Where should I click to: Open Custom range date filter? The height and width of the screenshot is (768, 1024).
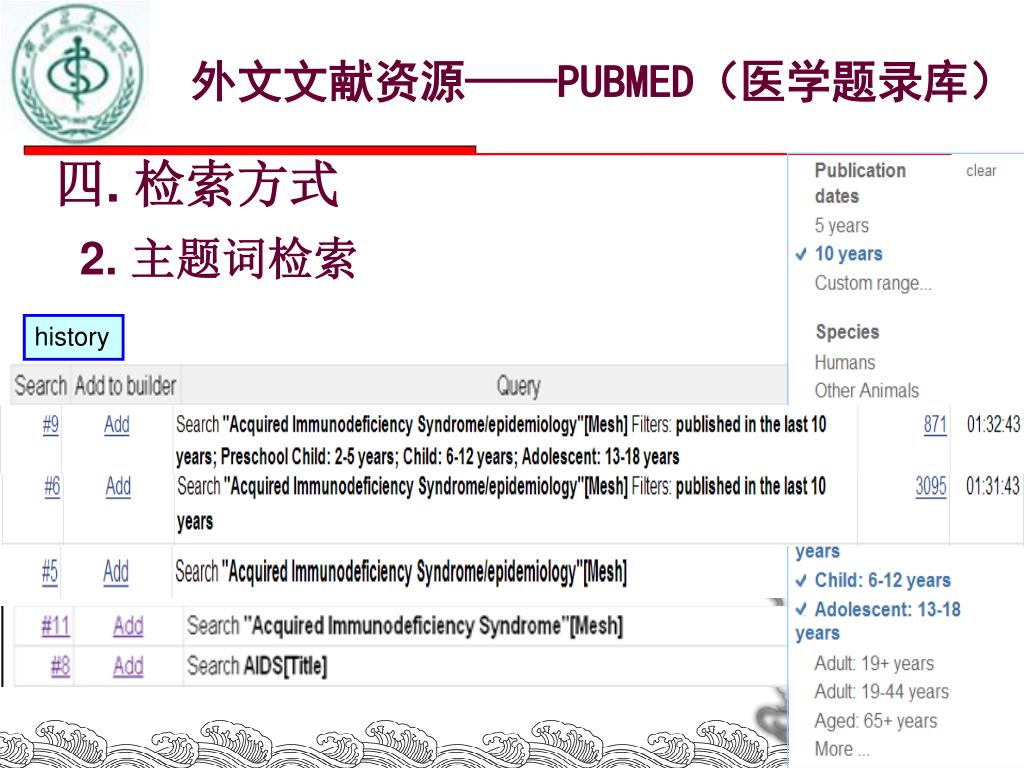click(873, 283)
